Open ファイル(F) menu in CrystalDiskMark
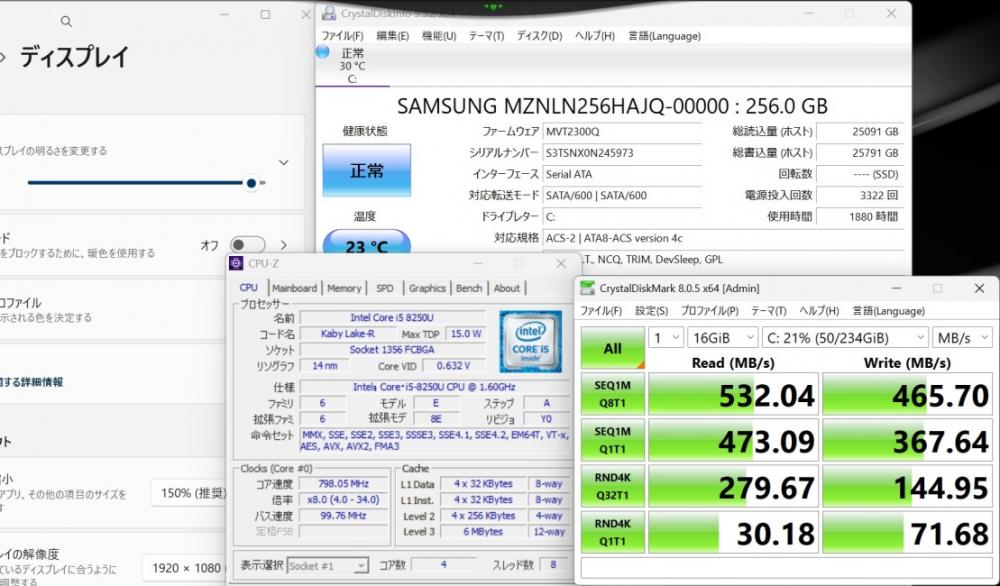This screenshot has height=586, width=1000. click(601, 311)
